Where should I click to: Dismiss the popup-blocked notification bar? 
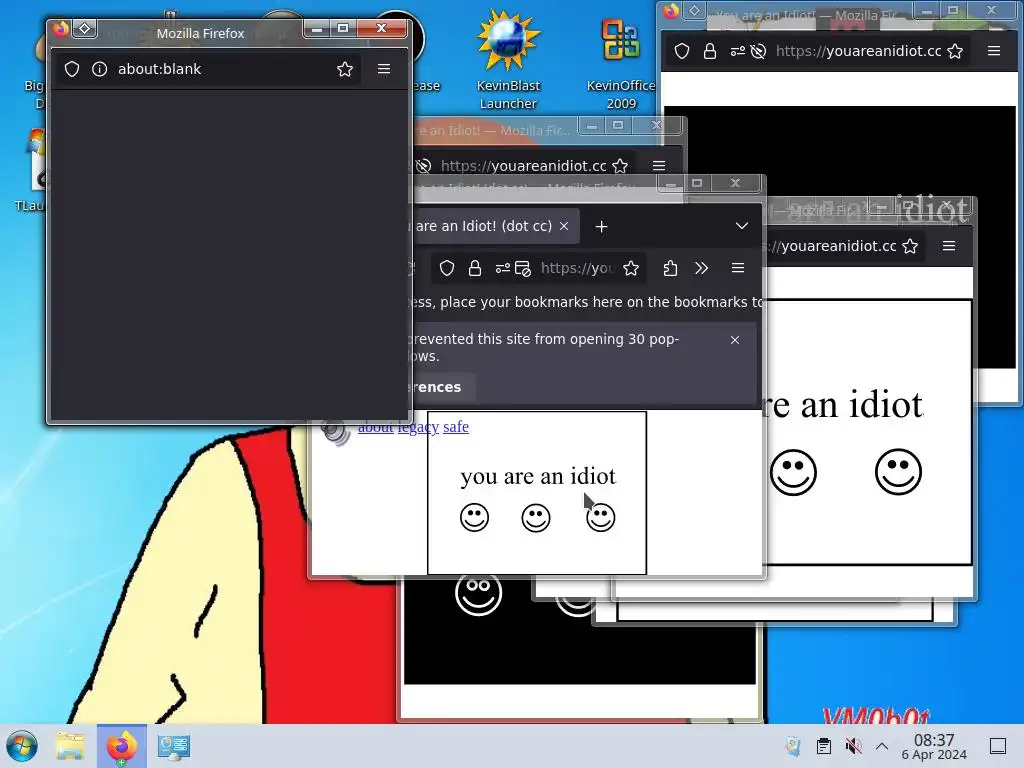pos(735,340)
